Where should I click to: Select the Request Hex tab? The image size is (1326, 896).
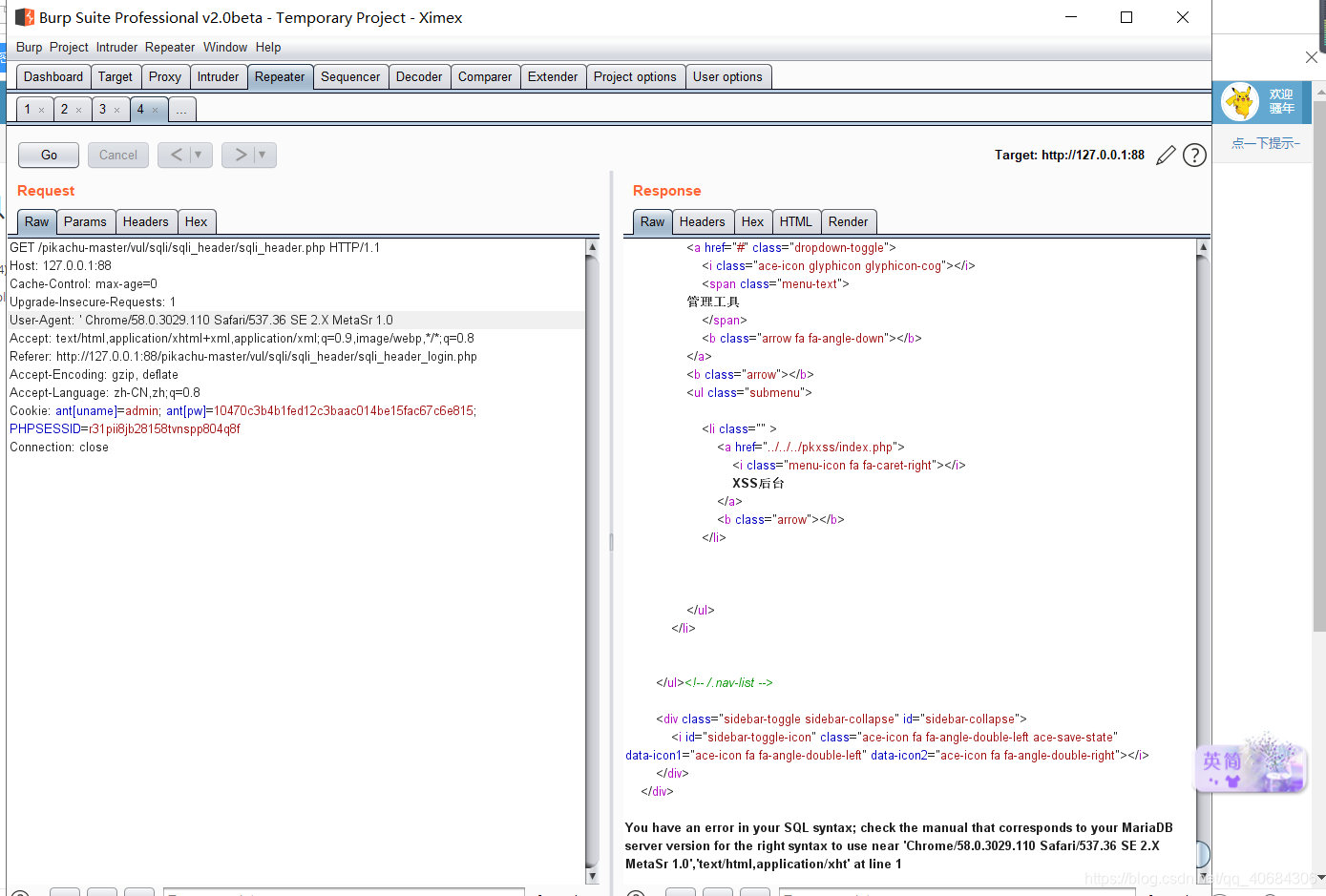196,222
